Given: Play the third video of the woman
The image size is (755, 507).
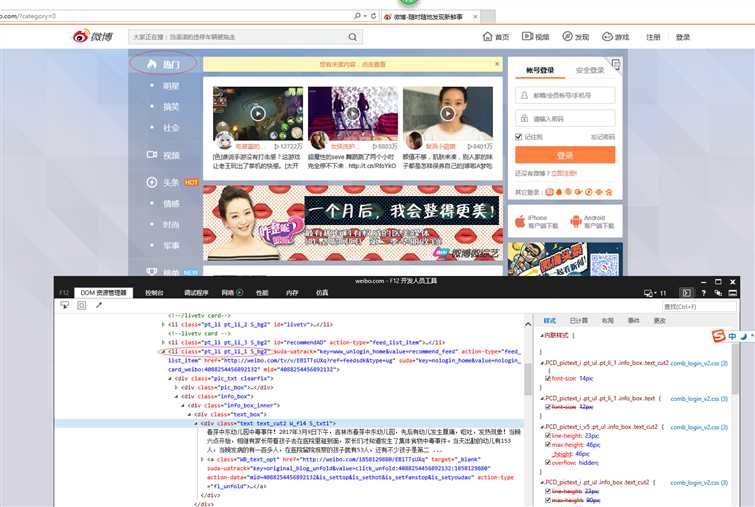Looking at the screenshot, I should 448,114.
